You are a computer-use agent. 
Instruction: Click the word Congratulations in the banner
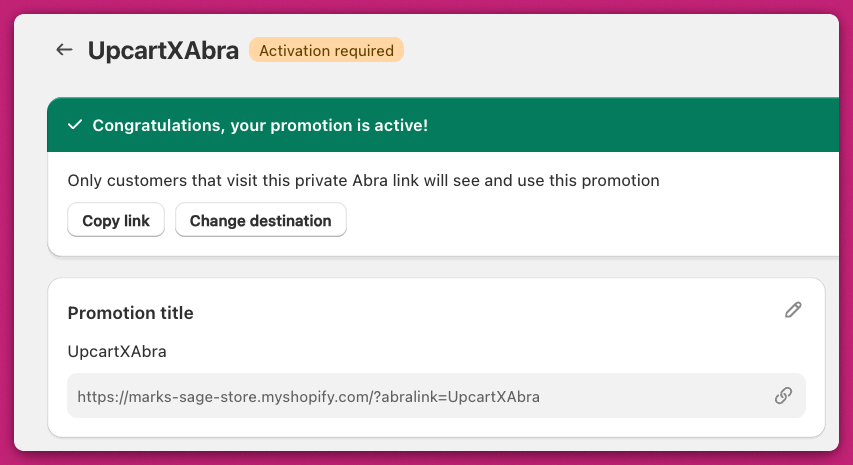tap(158, 125)
